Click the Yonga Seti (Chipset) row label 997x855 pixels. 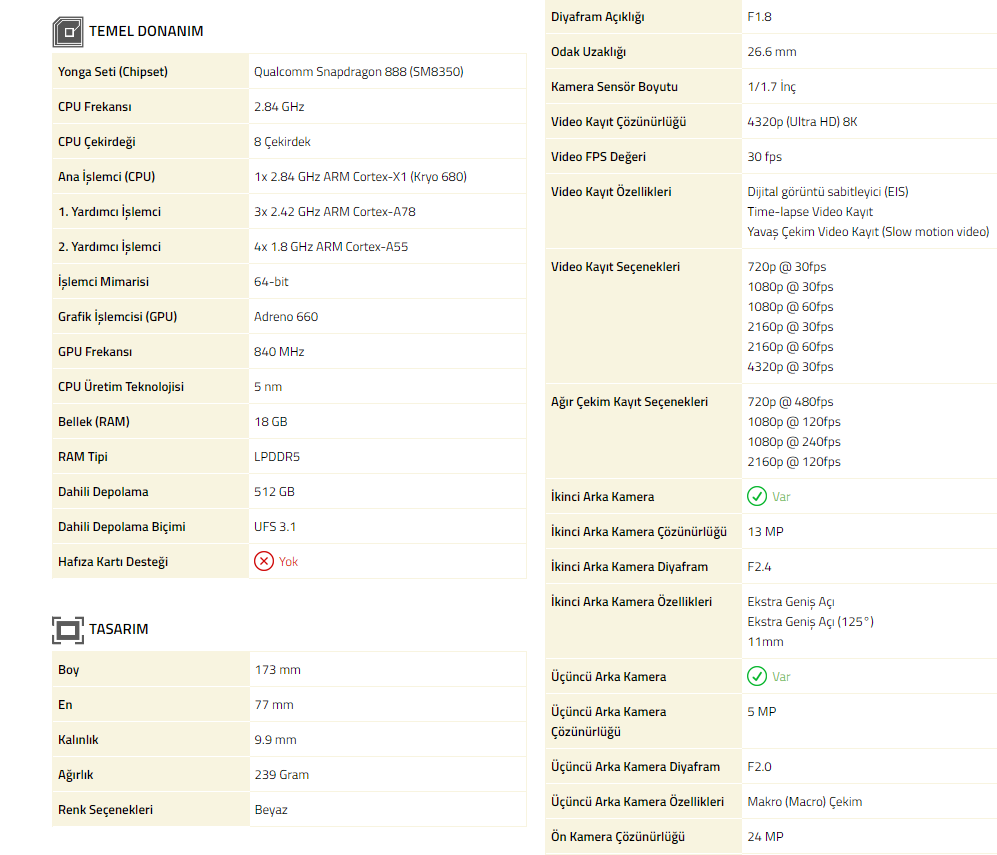click(x=113, y=72)
